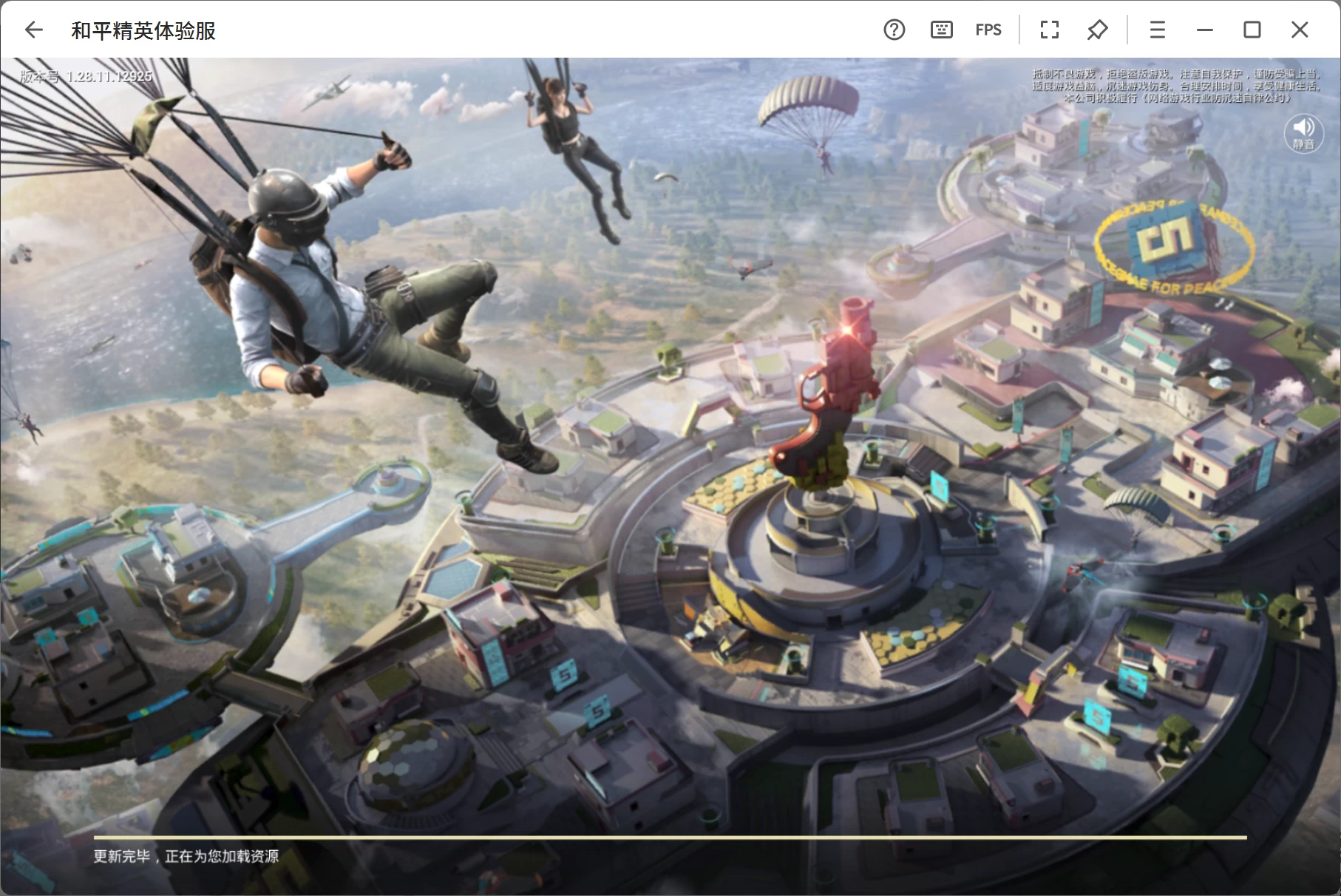This screenshot has width=1341, height=896.
Task: Toggle the FPS display
Action: click(x=988, y=30)
